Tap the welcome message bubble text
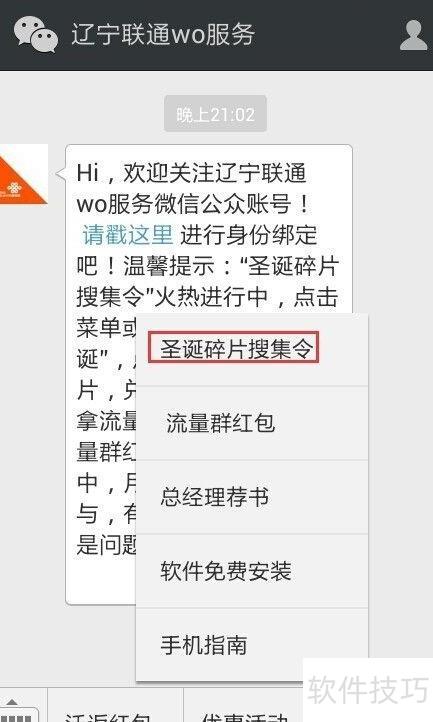Screen dimensions: 433x722 coord(207,235)
